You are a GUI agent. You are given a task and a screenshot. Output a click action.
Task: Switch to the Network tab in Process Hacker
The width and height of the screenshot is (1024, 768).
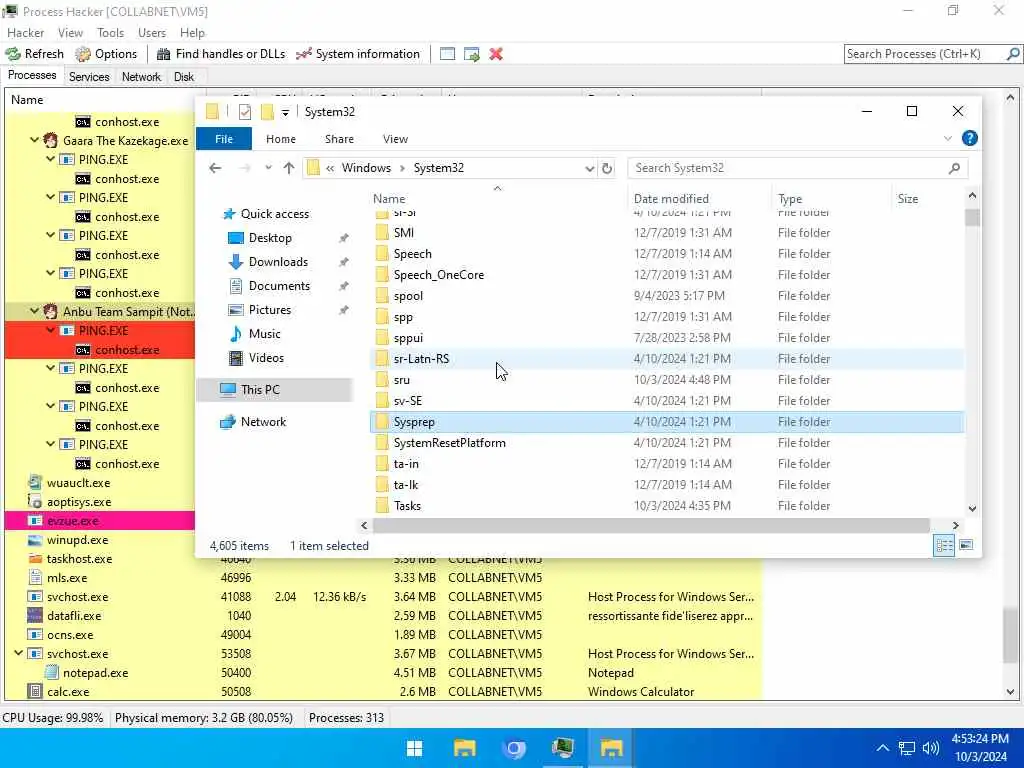tap(141, 76)
